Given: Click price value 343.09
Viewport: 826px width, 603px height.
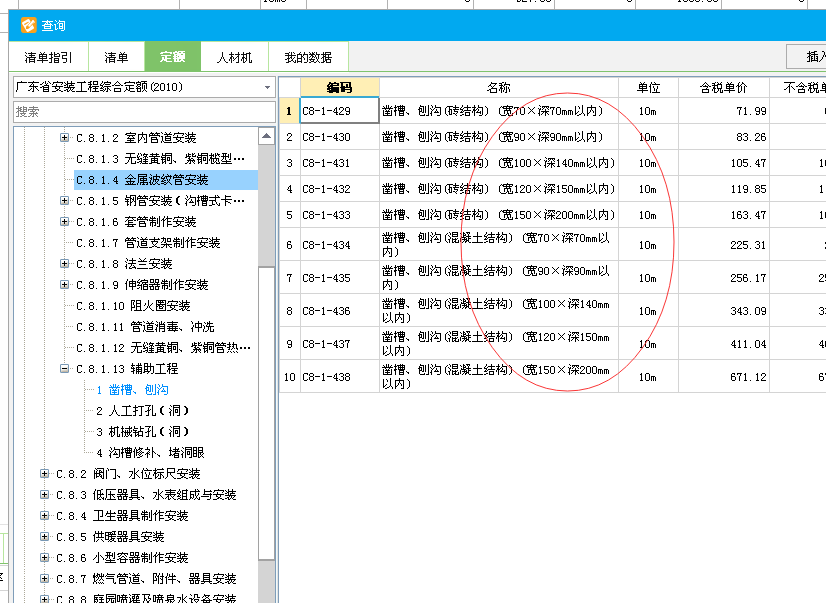Looking at the screenshot, I should click(748, 311).
